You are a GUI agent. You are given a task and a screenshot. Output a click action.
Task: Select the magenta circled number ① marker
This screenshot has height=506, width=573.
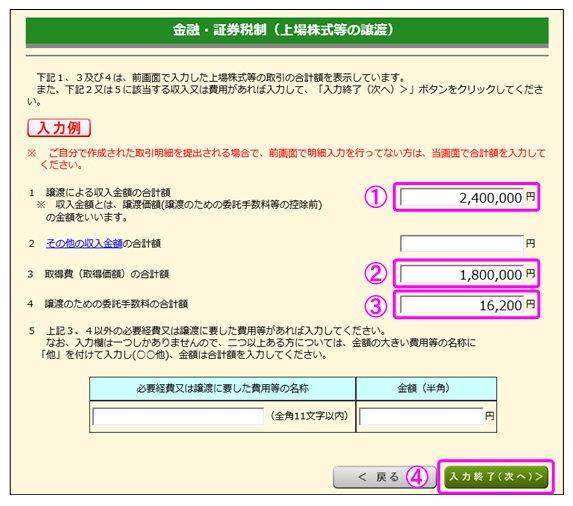coord(376,197)
